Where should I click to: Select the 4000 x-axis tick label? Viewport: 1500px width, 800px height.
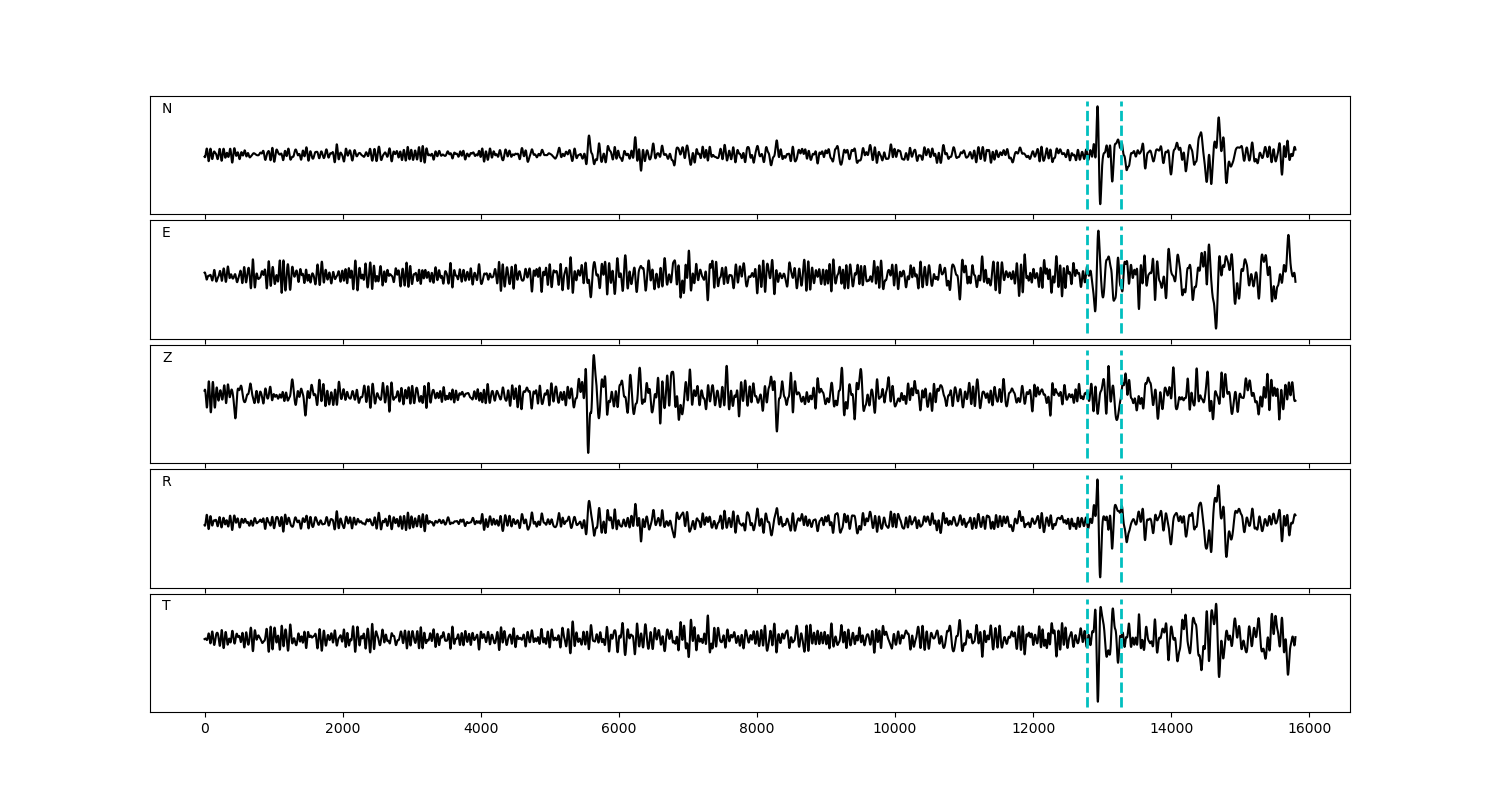pos(481,730)
